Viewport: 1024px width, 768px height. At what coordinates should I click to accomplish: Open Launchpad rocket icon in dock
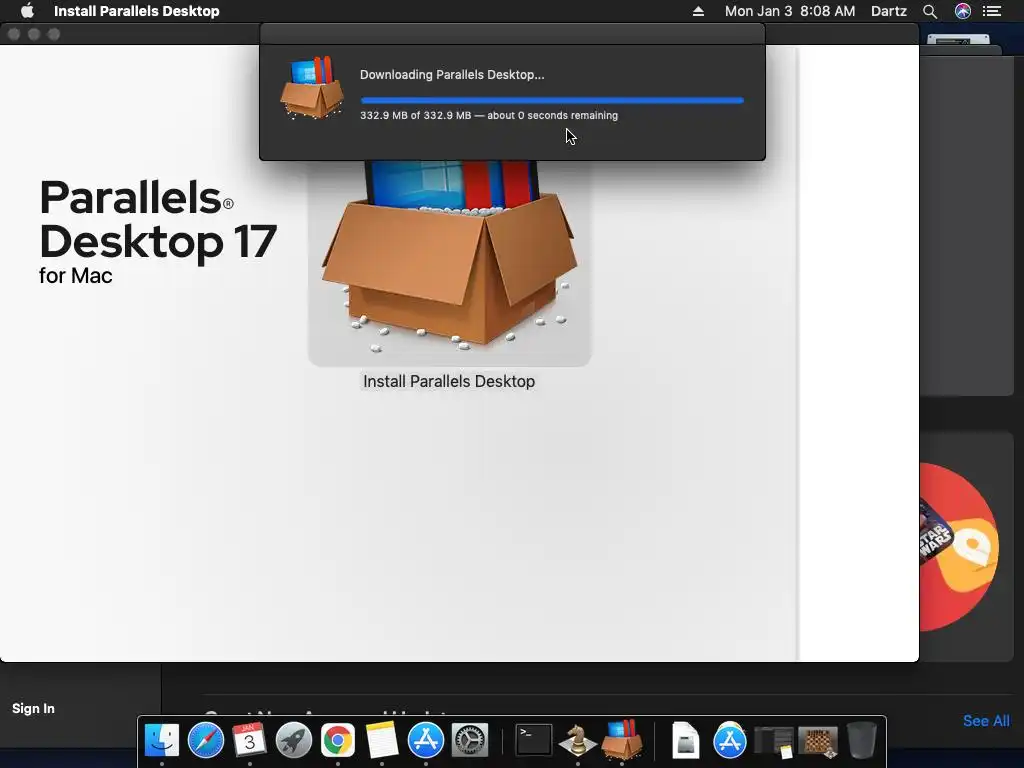pos(294,741)
